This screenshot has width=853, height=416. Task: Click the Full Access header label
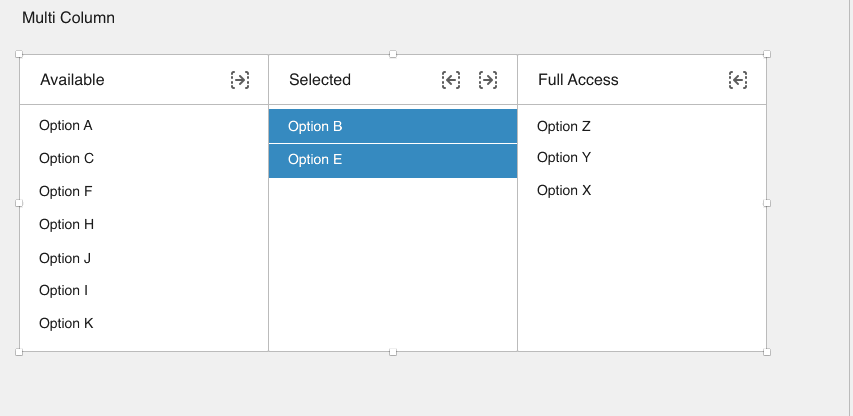578,80
